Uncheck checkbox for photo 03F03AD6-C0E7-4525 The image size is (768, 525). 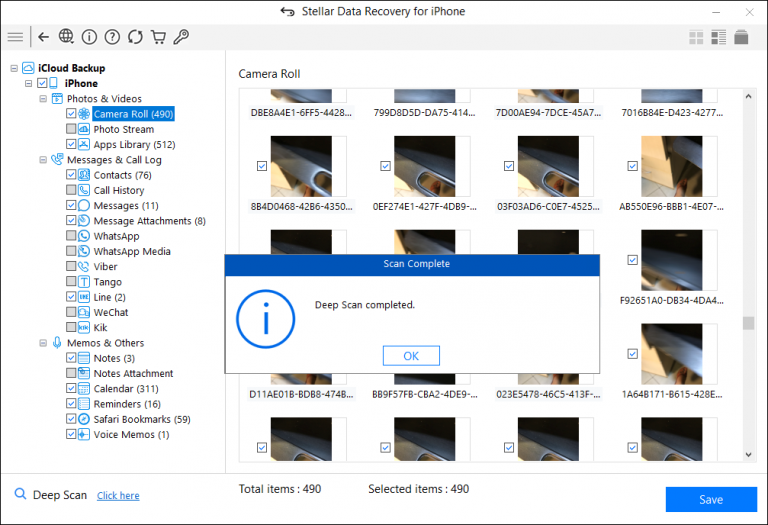[509, 166]
